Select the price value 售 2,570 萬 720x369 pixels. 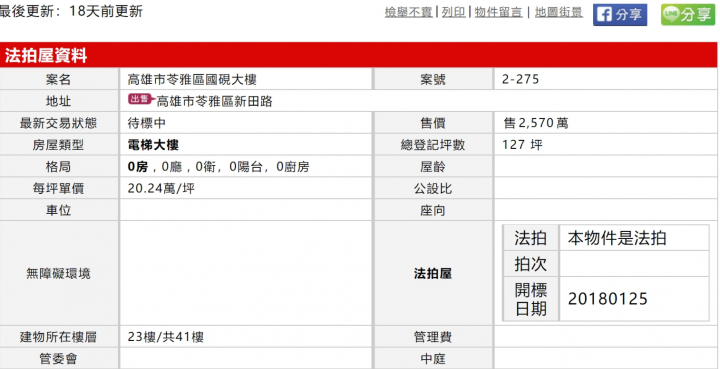click(x=536, y=123)
